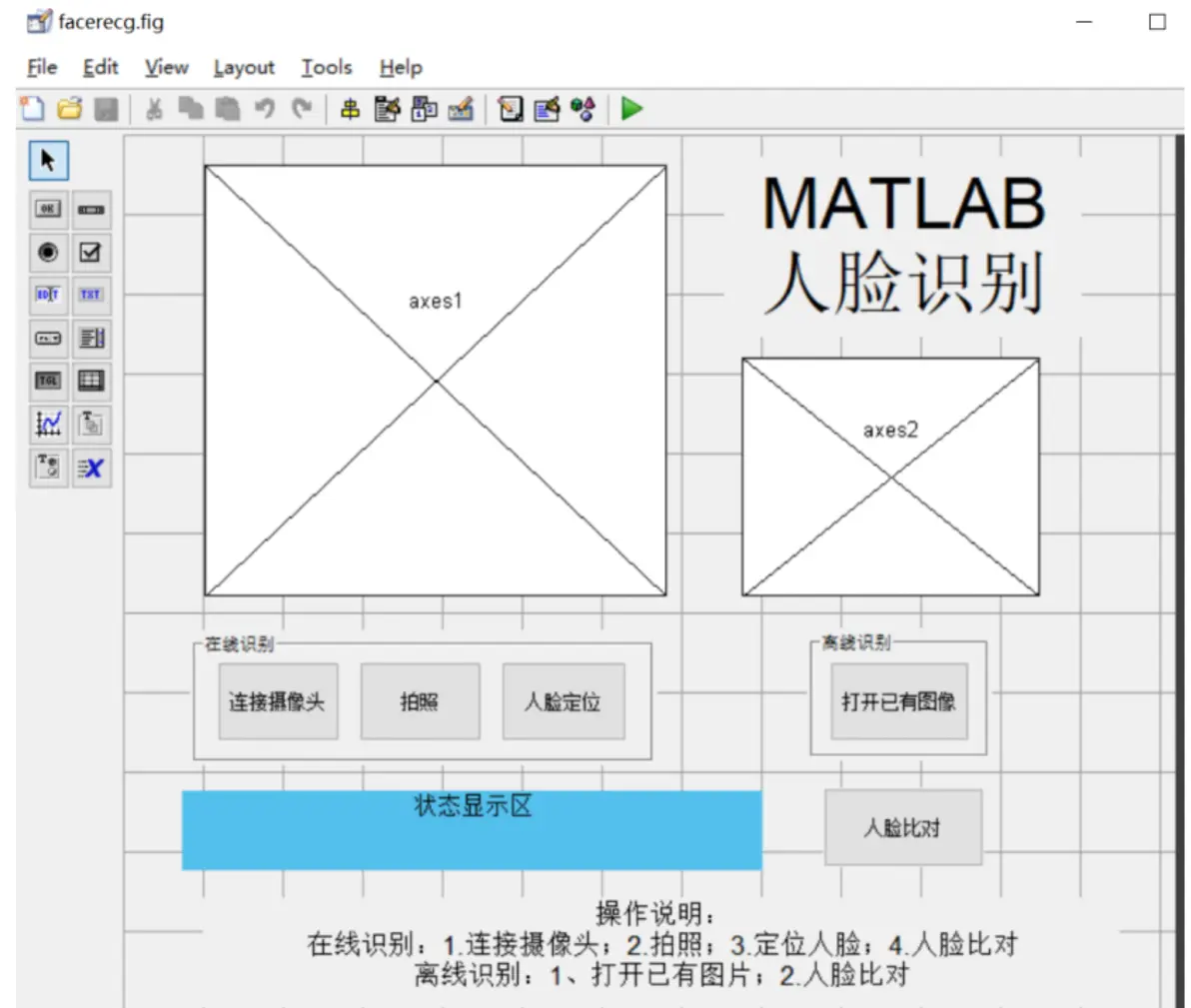Click the New Figure toolbar icon
1191x1008 pixels.
(x=32, y=109)
